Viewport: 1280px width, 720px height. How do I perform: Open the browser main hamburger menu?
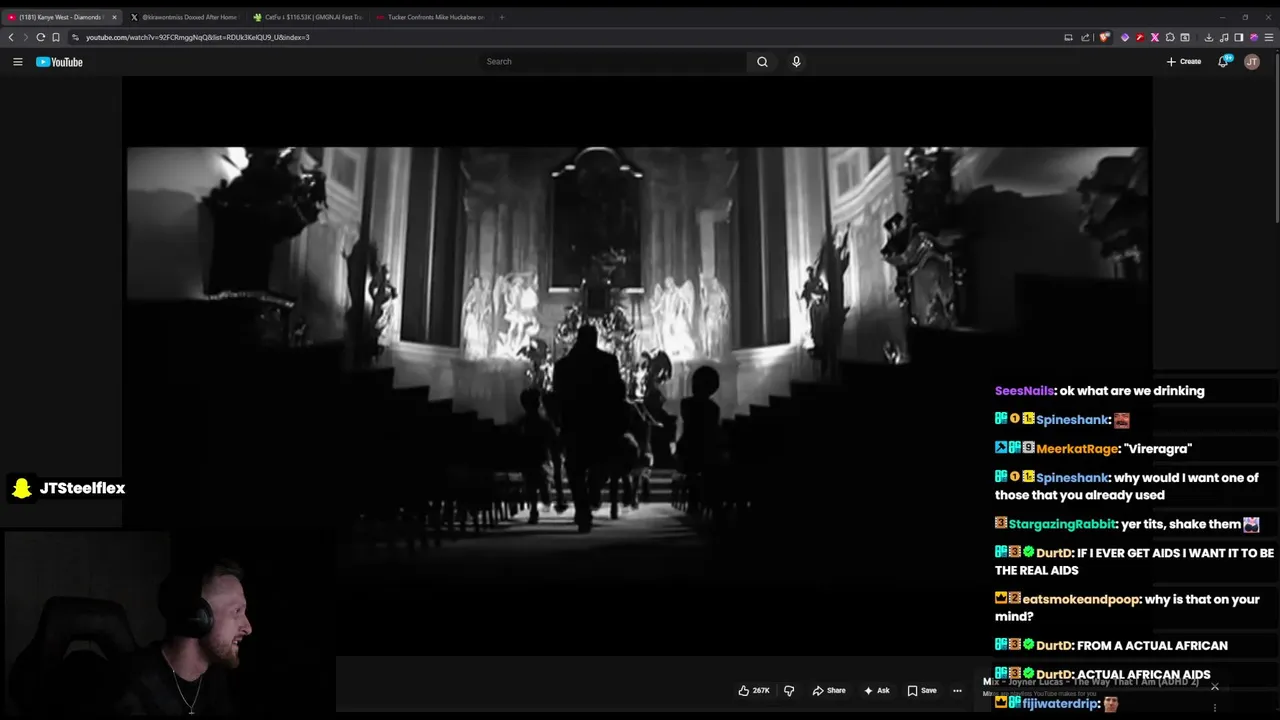coord(1269,37)
